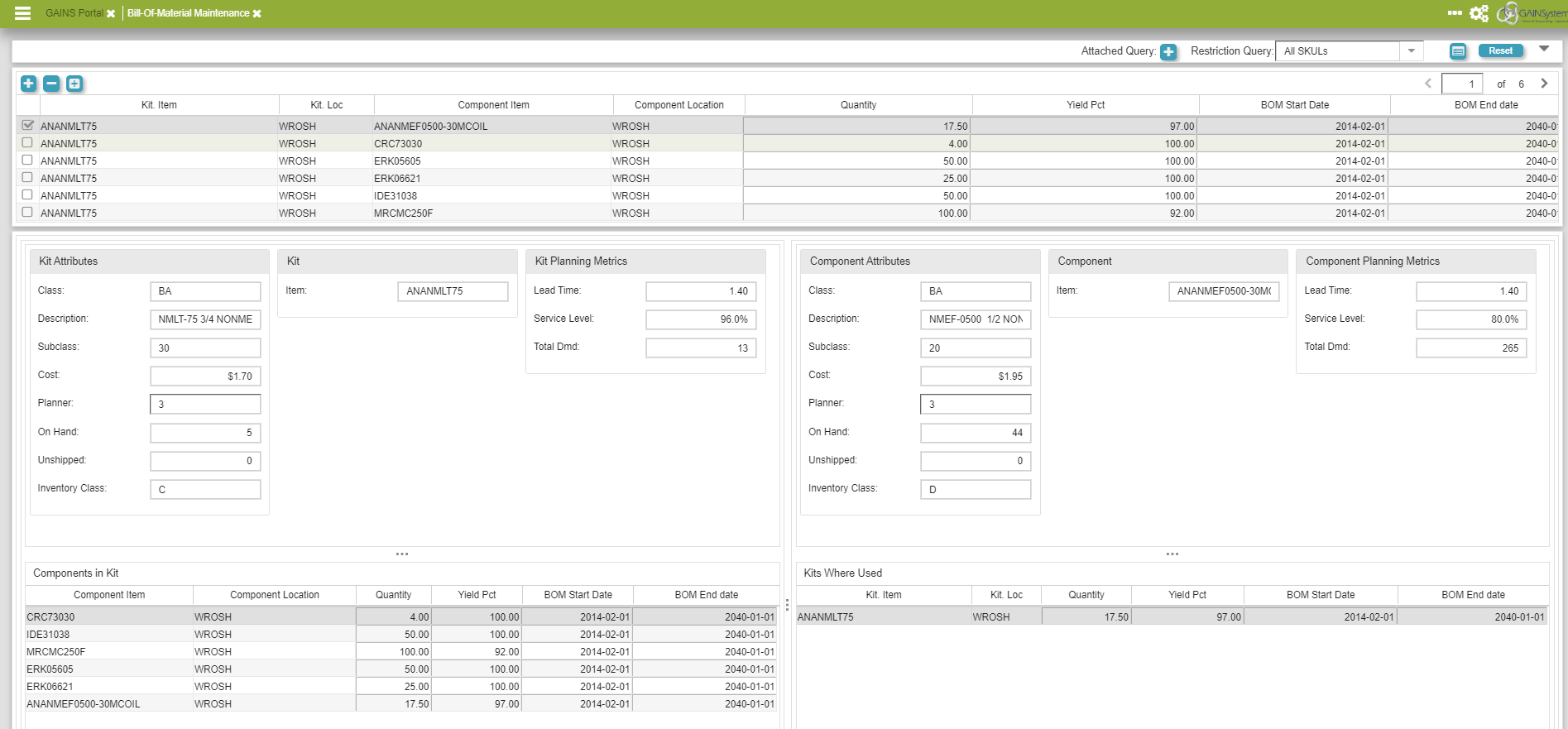This screenshot has height=729, width=1568.
Task: Click the outlined plus box icon
Action: (x=74, y=84)
